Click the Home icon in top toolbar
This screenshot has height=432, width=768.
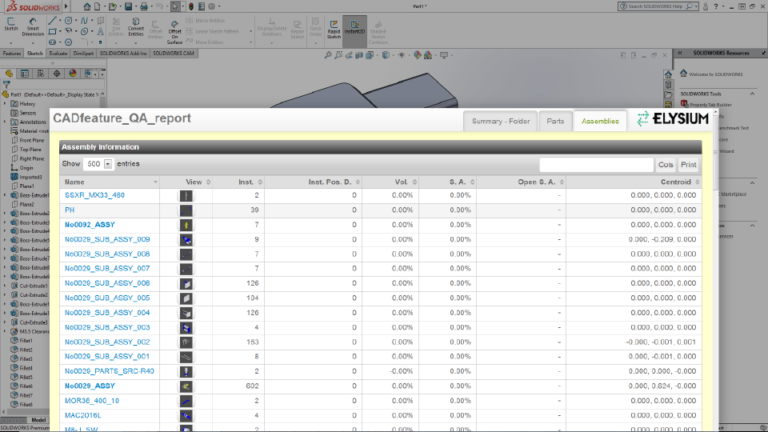(x=87, y=6)
